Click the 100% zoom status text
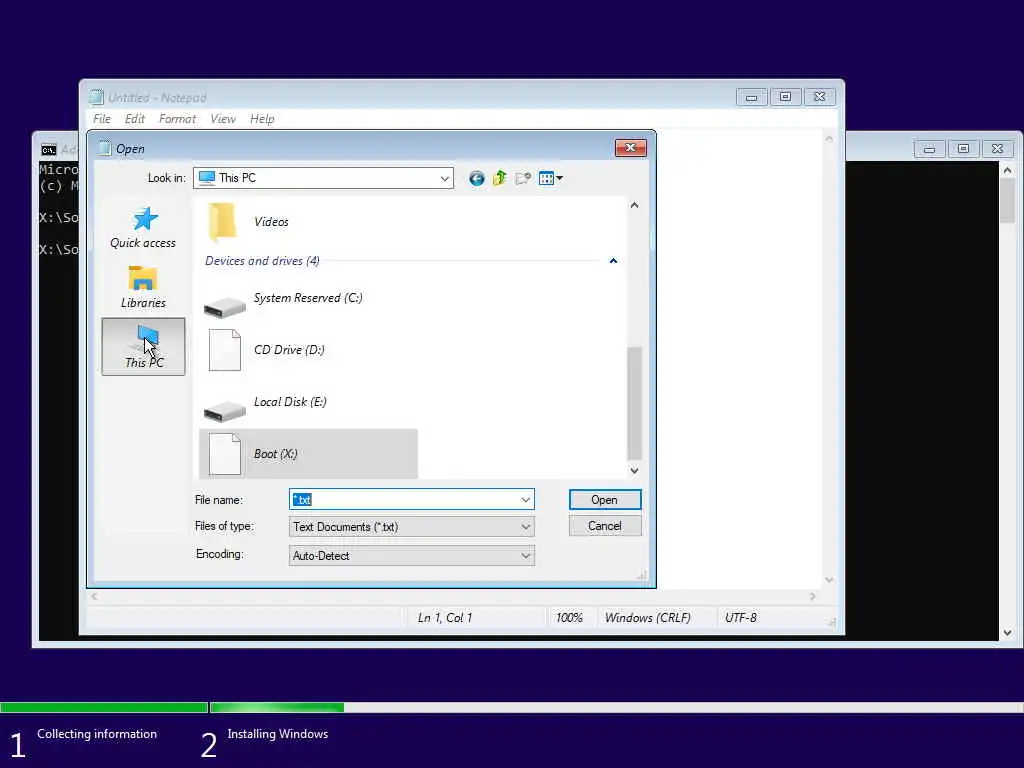Image resolution: width=1024 pixels, height=768 pixels. click(569, 618)
